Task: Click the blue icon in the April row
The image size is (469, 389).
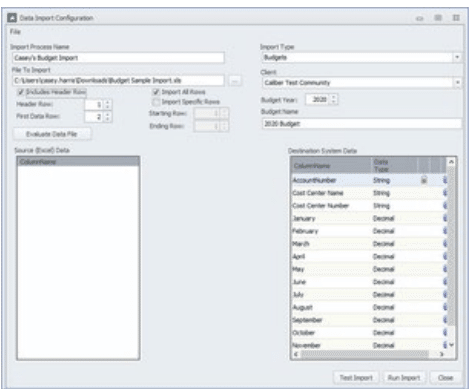Action: pos(445,256)
